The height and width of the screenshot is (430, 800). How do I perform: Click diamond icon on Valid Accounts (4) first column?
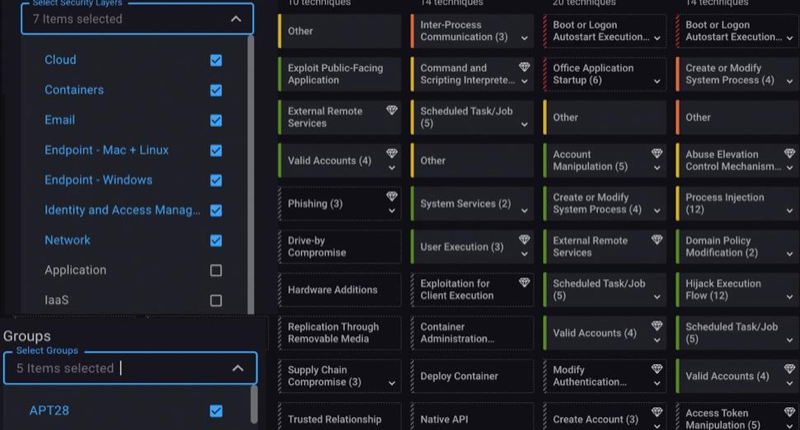coord(391,153)
